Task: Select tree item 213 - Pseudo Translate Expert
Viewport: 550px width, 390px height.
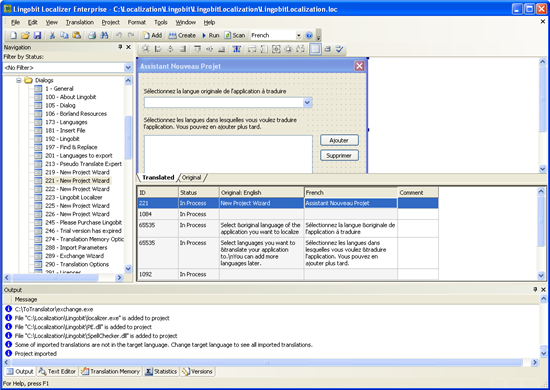Action: pos(83,164)
